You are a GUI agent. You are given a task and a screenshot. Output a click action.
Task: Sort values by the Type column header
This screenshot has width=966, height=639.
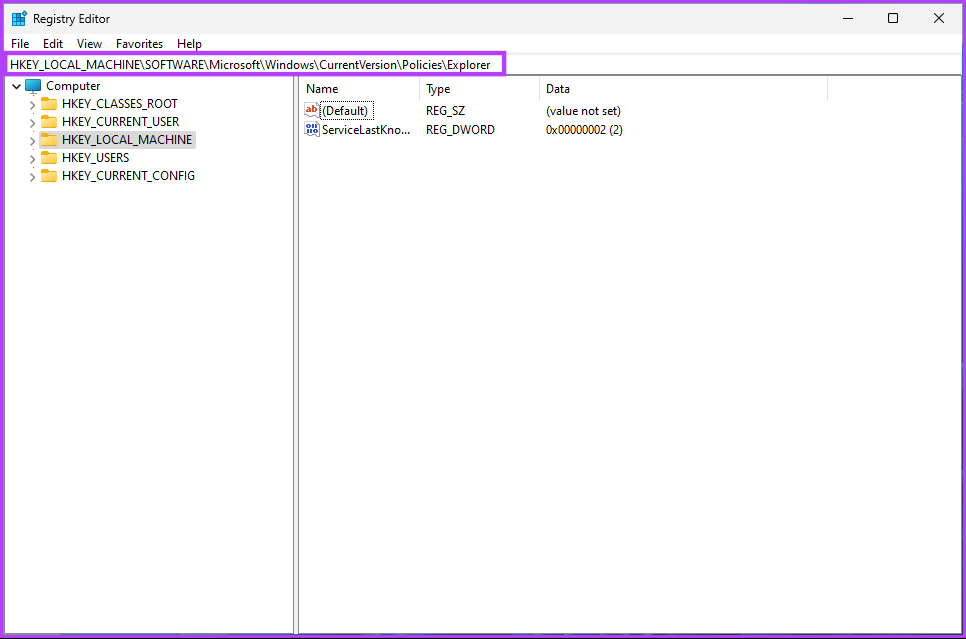pos(479,89)
